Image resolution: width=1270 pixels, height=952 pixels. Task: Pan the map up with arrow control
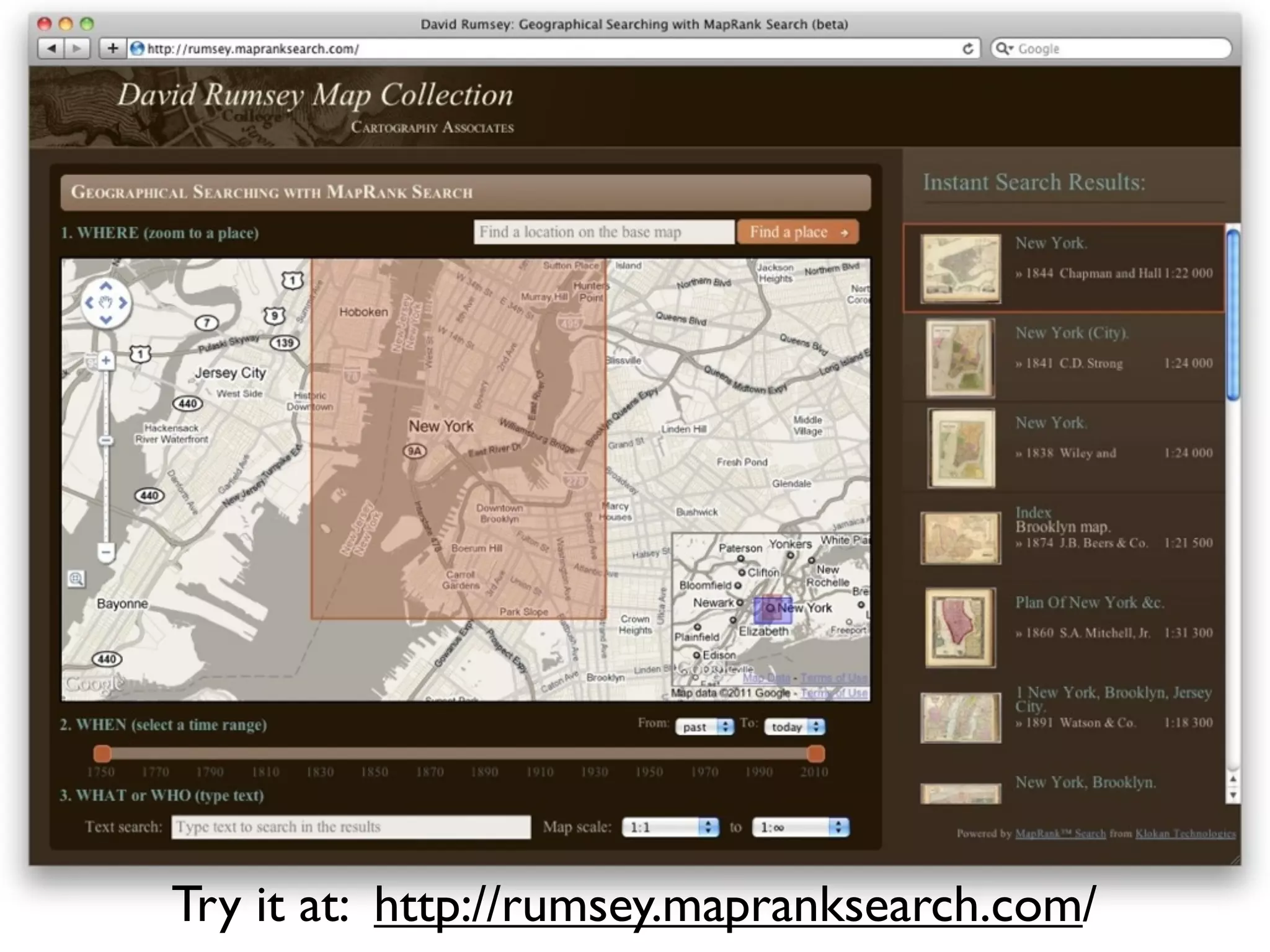(x=106, y=286)
